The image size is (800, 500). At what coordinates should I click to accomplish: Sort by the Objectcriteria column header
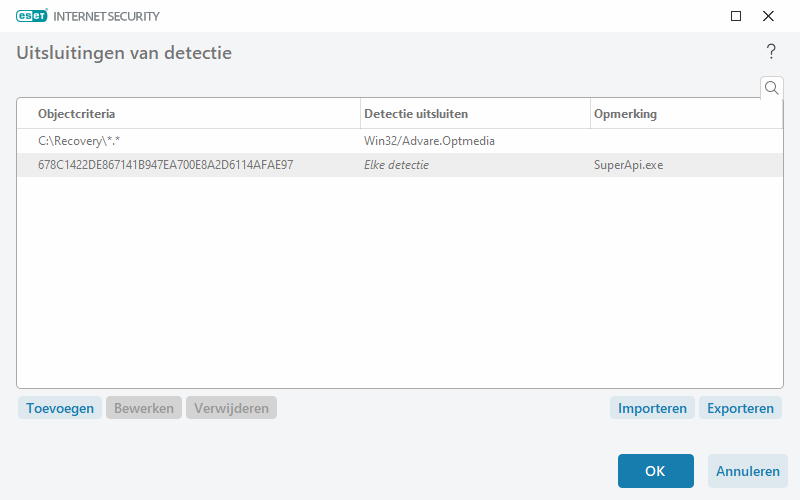point(189,114)
